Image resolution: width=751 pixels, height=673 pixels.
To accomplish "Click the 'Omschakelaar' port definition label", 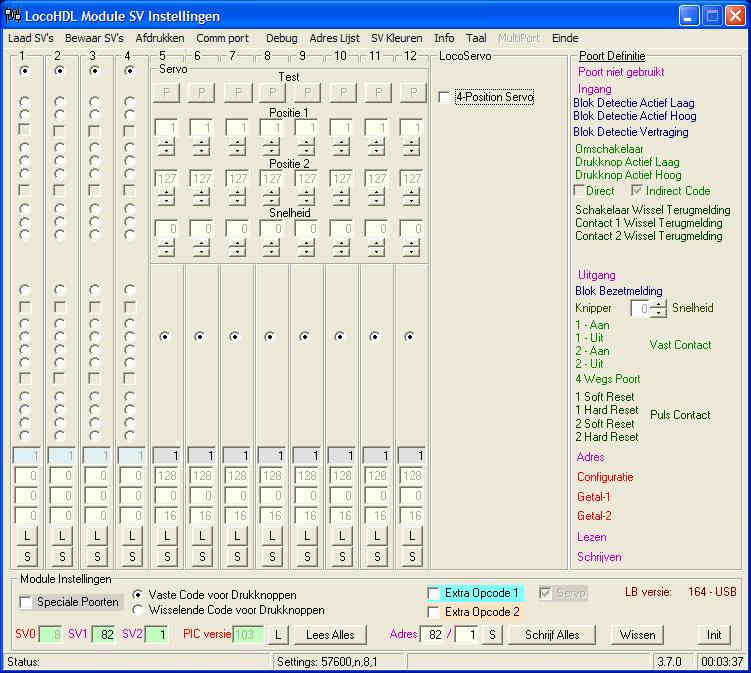I will pos(609,149).
